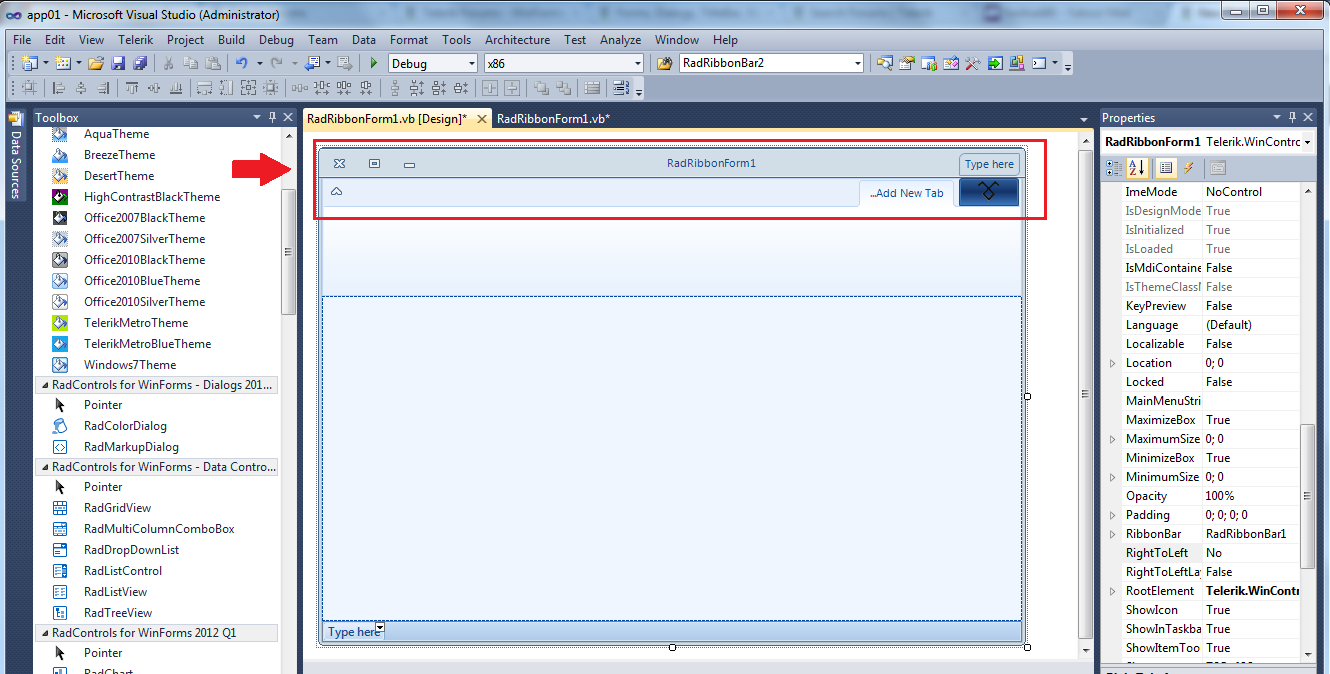Click the Undo arrow icon

click(242, 63)
